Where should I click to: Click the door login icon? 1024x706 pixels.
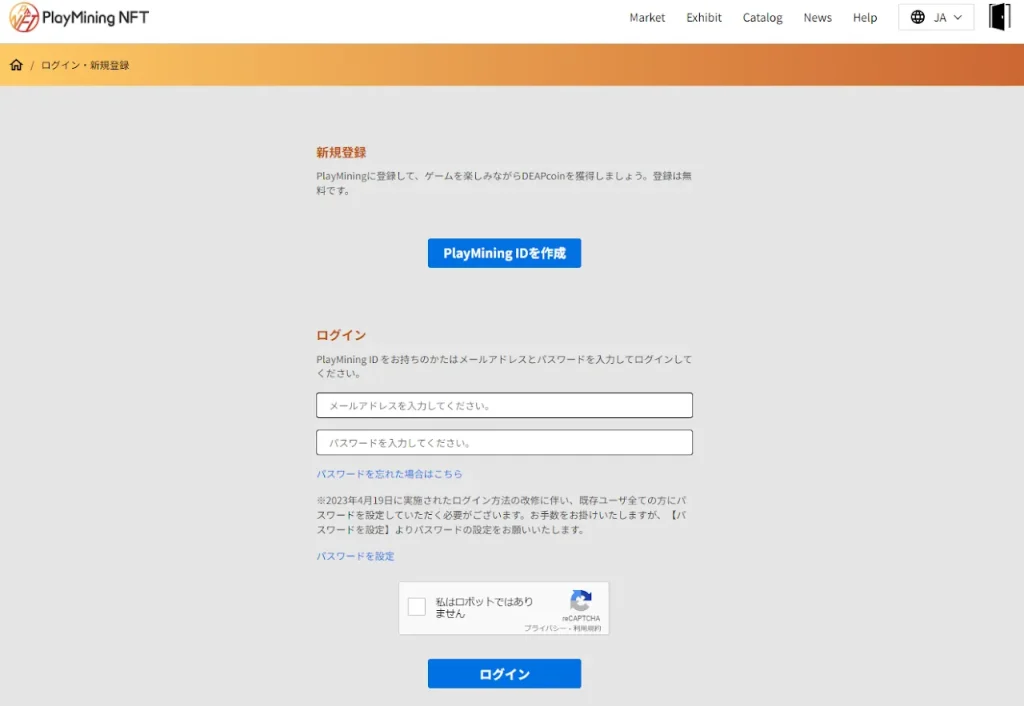point(999,17)
